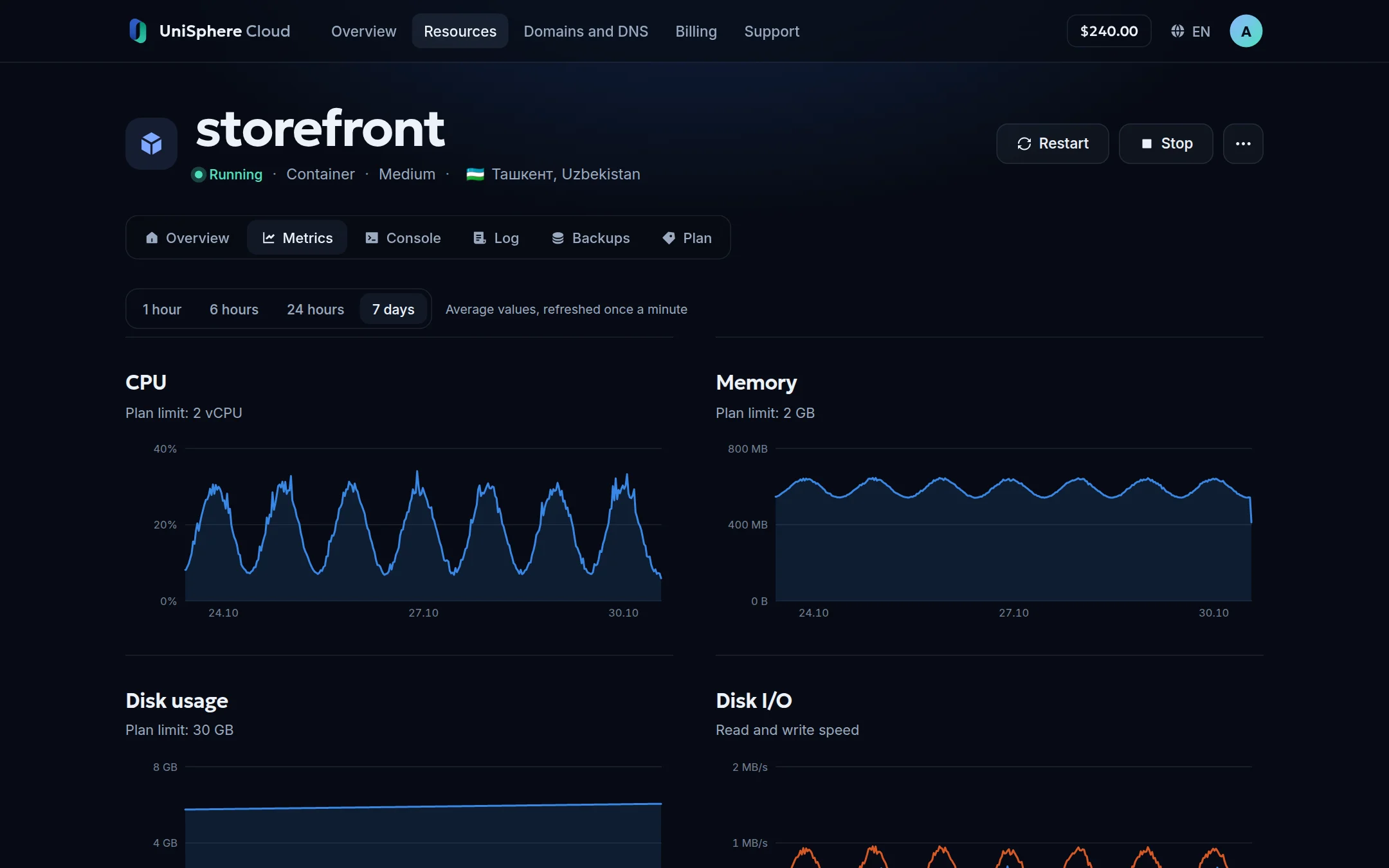This screenshot has height=868, width=1389.
Task: Click the 'Plan limit: 2 vCPU' text
Action: point(184,413)
